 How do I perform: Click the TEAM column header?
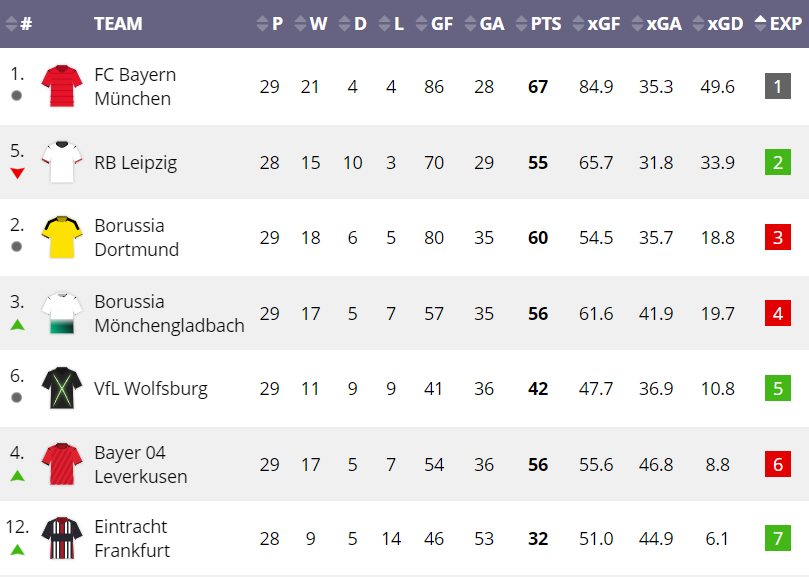click(x=118, y=24)
